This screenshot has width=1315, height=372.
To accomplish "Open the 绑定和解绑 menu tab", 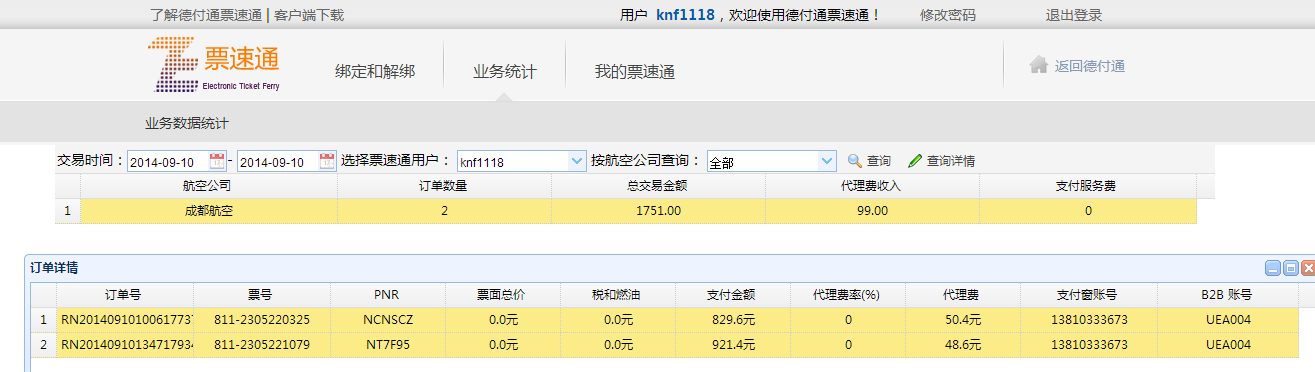I will click(375, 72).
